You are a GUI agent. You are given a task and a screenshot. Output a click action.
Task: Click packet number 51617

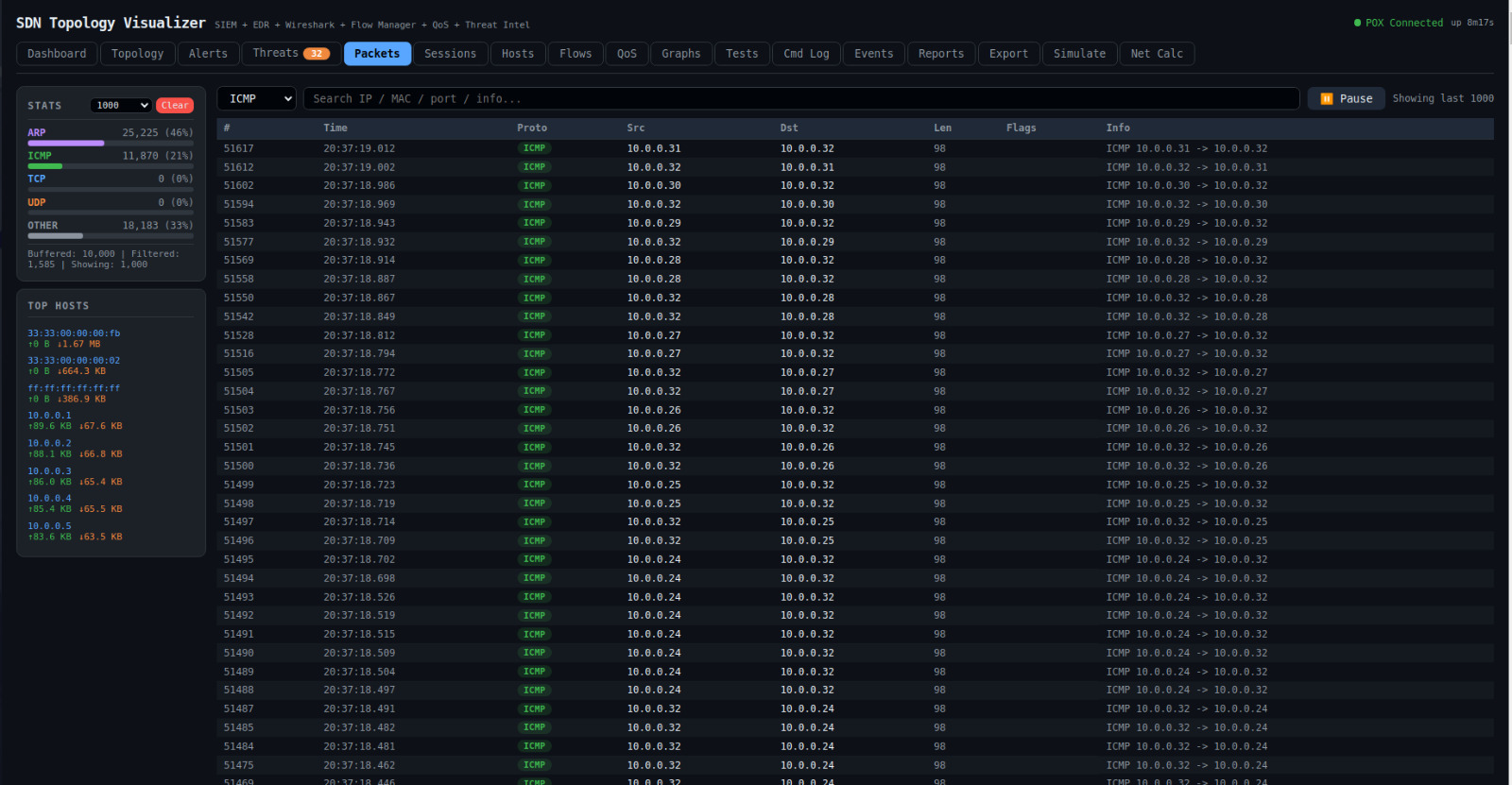click(239, 148)
